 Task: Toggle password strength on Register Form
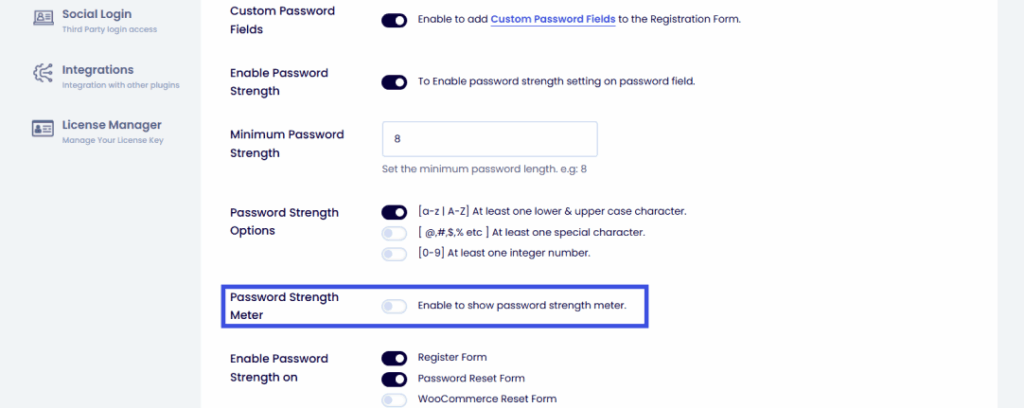394,357
